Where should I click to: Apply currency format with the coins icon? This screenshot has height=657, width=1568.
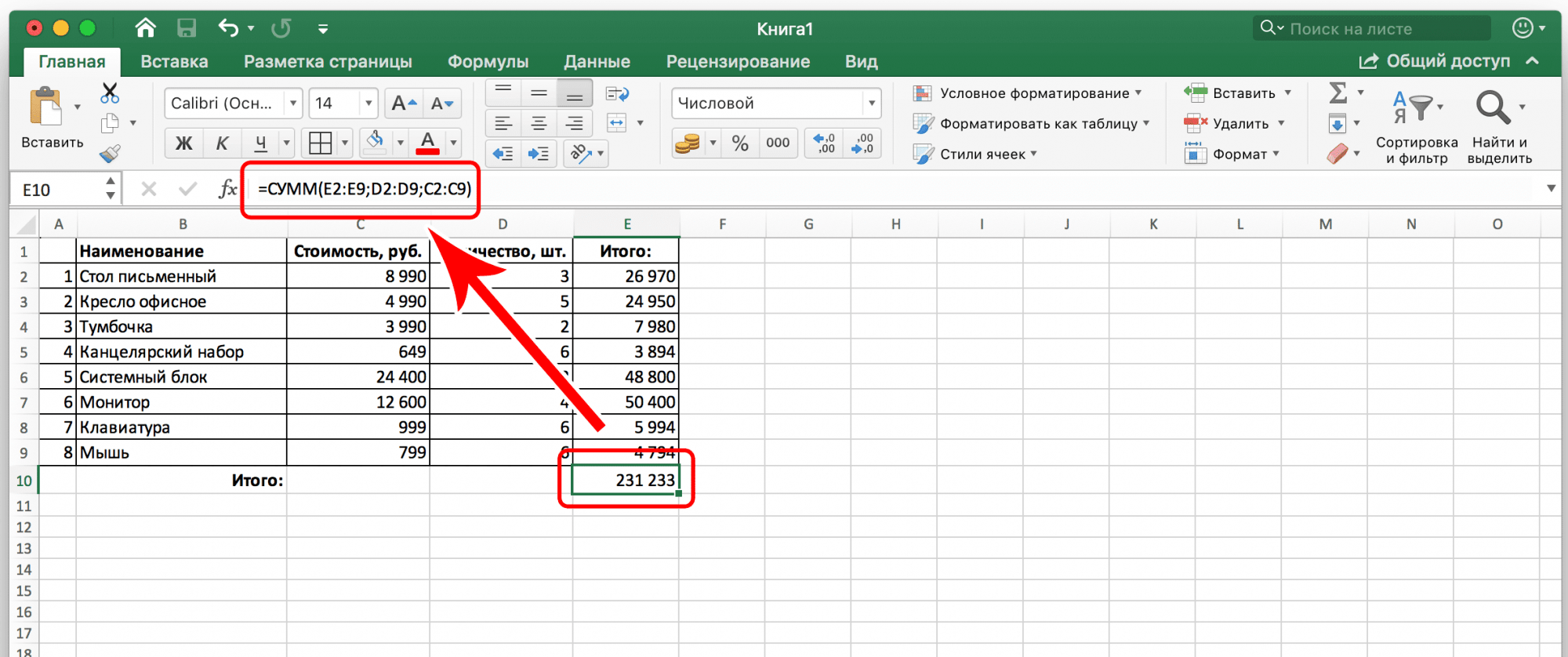pos(687,143)
